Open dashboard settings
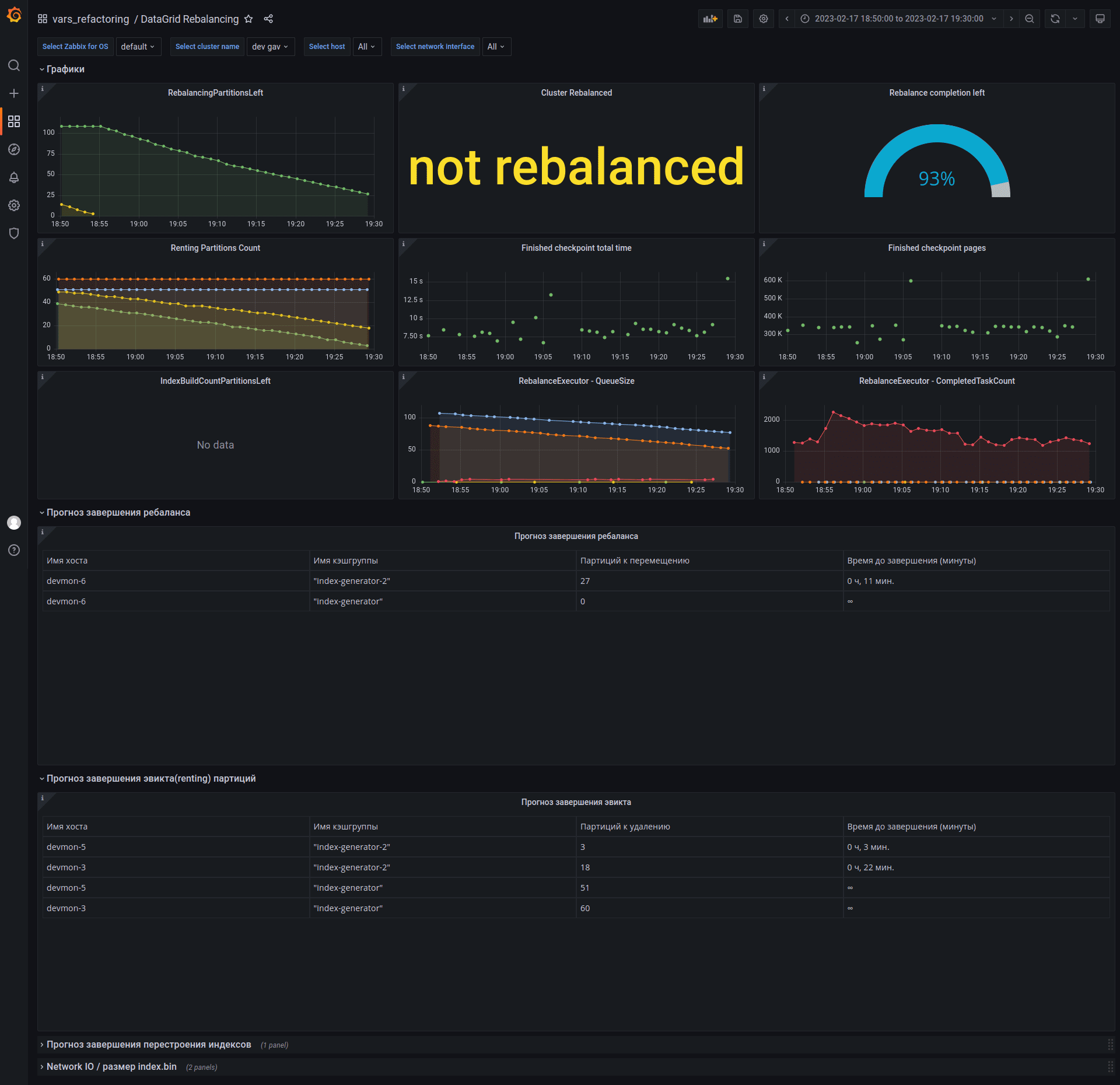 click(x=763, y=19)
